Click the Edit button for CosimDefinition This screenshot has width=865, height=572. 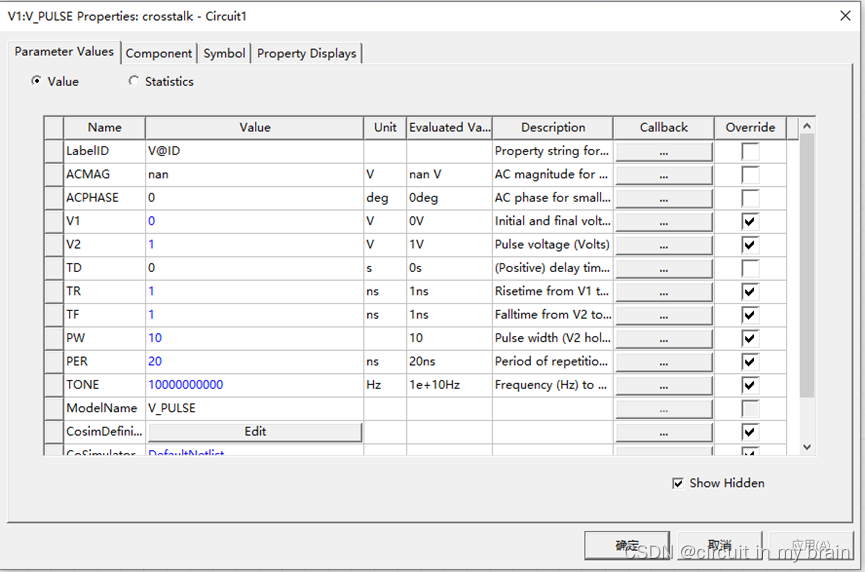click(255, 431)
